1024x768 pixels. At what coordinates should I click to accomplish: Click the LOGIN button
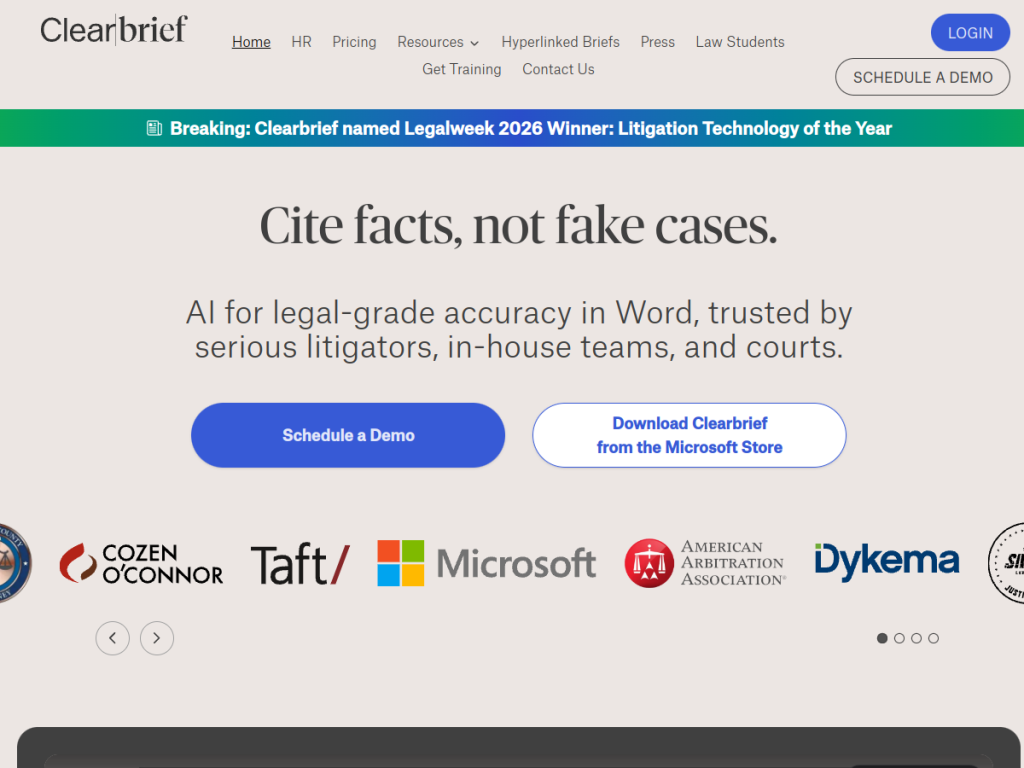pyautogui.click(x=970, y=33)
